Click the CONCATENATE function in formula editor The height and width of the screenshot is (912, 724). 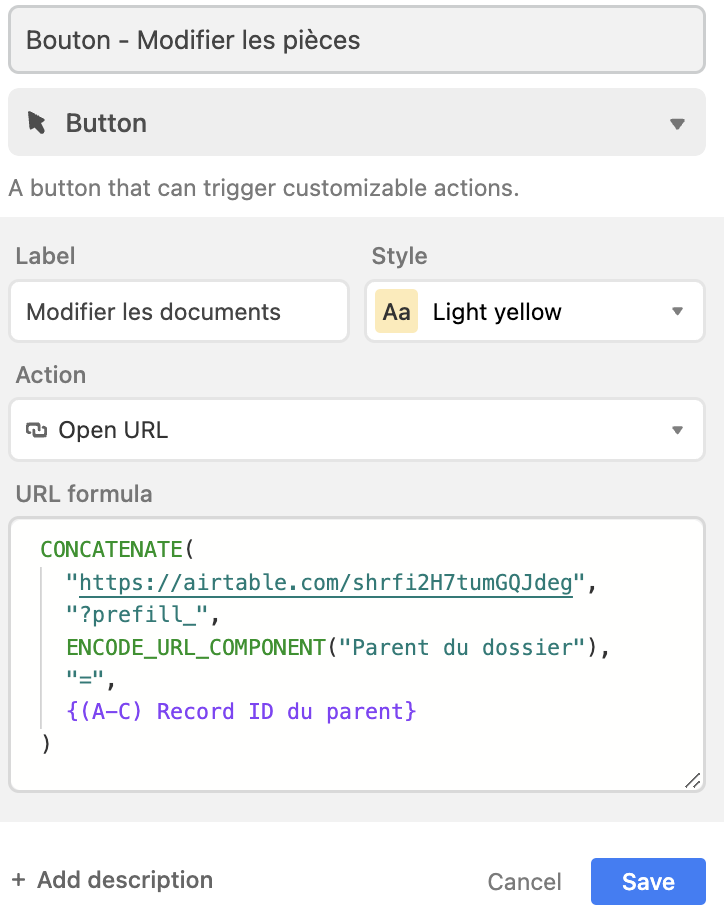click(x=112, y=549)
